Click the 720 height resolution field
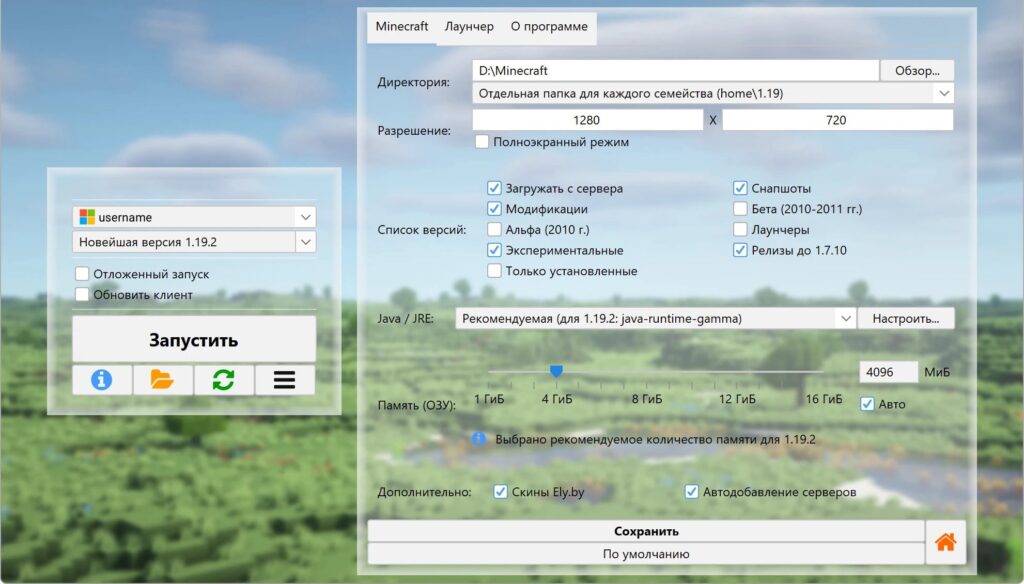 coord(837,120)
